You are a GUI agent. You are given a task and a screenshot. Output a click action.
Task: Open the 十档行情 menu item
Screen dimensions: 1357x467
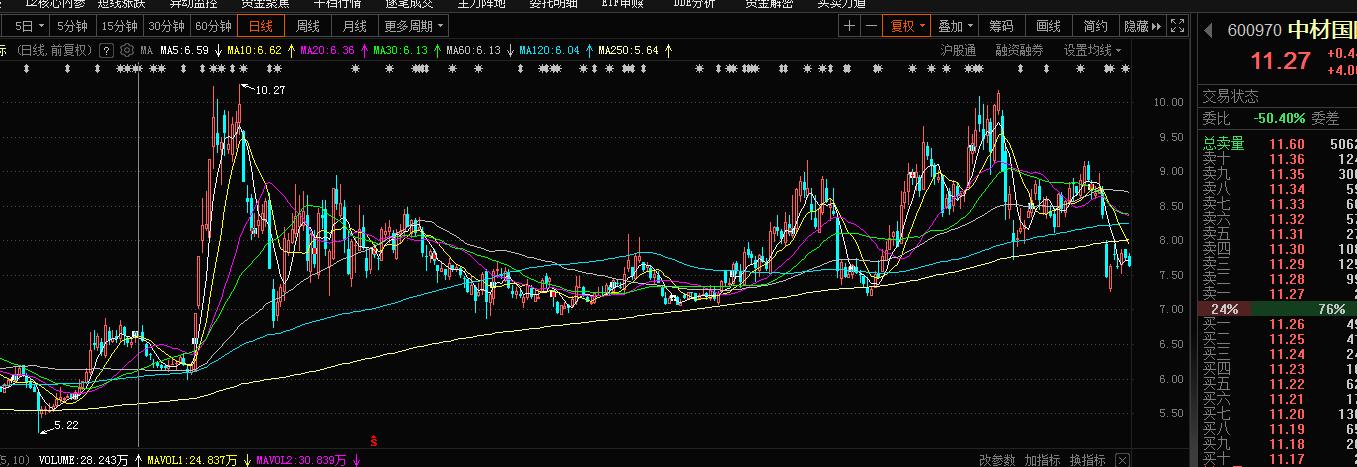337,4
